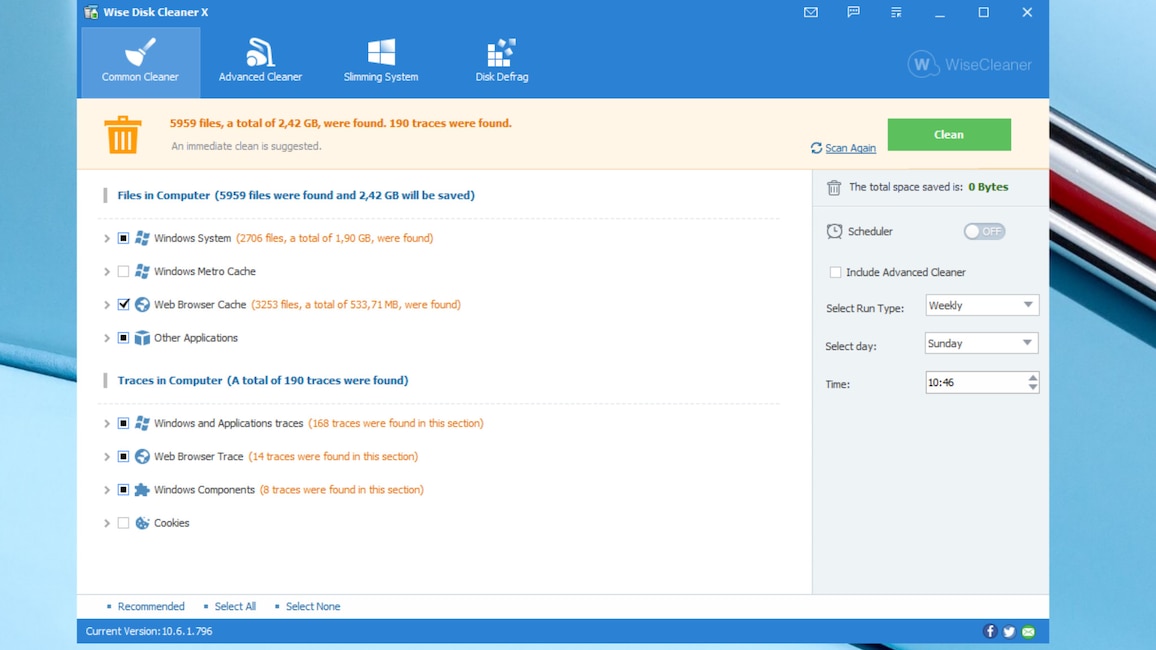Toggle the Other Applications checkbox
Viewport: 1156px width, 650px height.
tap(123, 338)
